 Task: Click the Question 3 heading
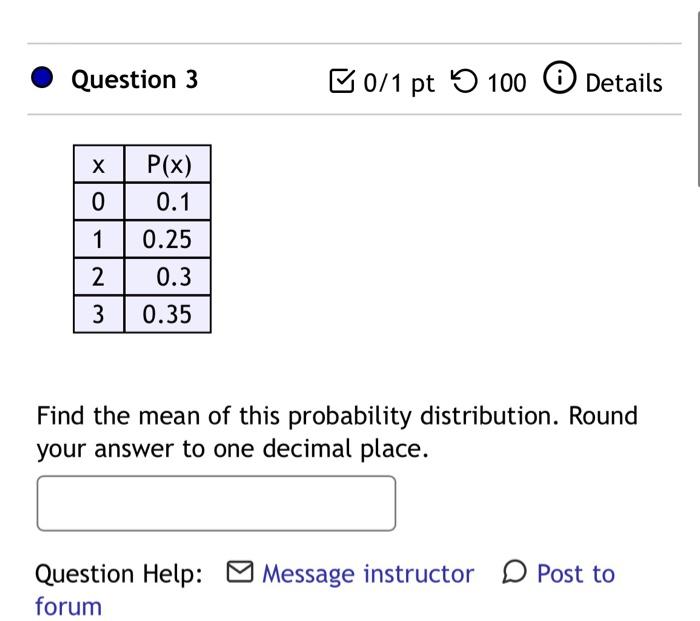tap(134, 80)
